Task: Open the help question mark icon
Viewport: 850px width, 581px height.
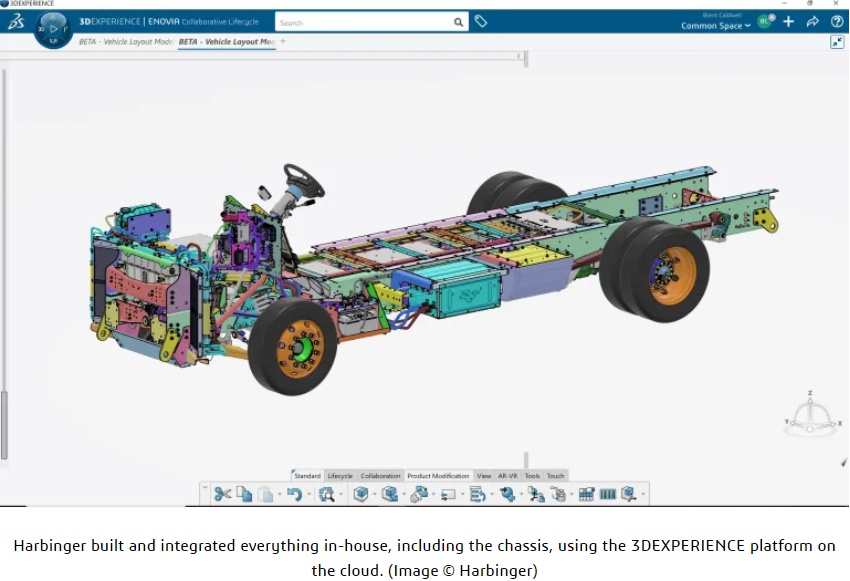Action: point(836,22)
